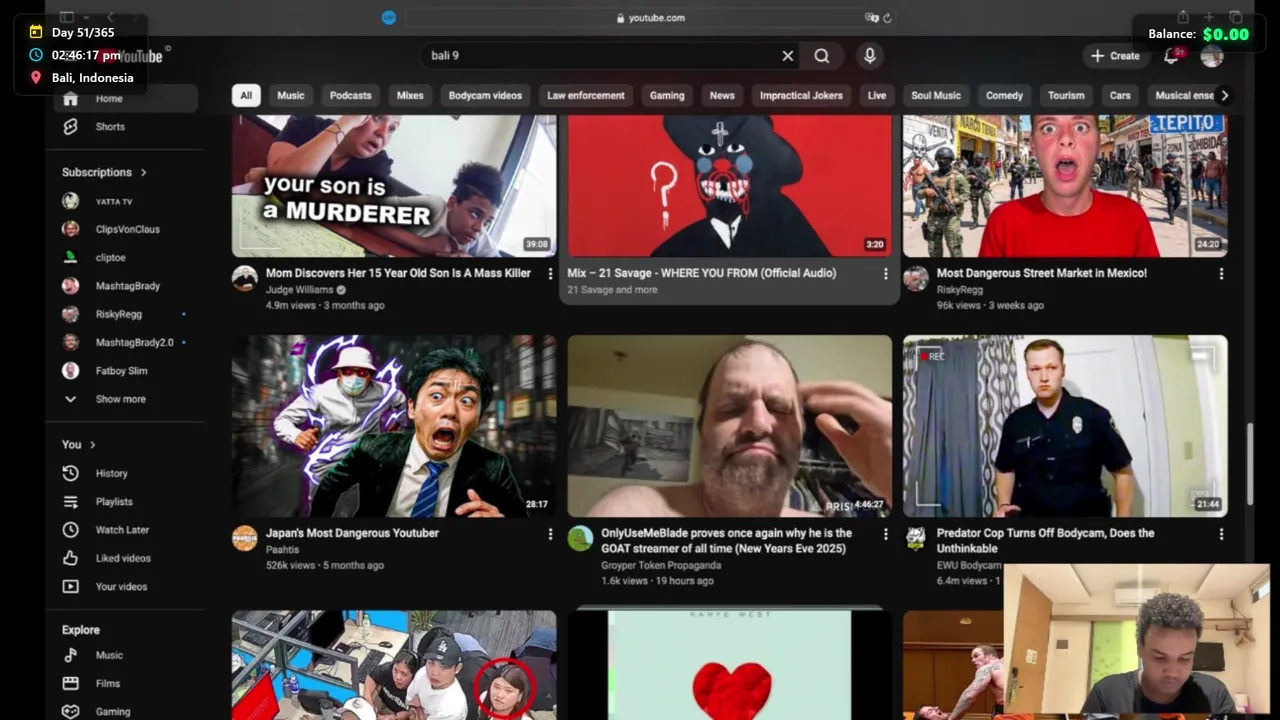
Task: Select Soul Music filter chip
Action: point(936,96)
